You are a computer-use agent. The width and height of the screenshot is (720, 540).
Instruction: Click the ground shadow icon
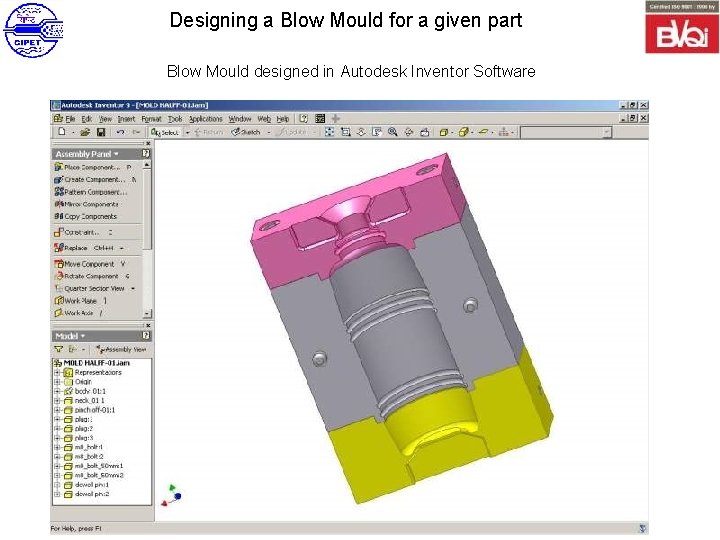coord(483,132)
